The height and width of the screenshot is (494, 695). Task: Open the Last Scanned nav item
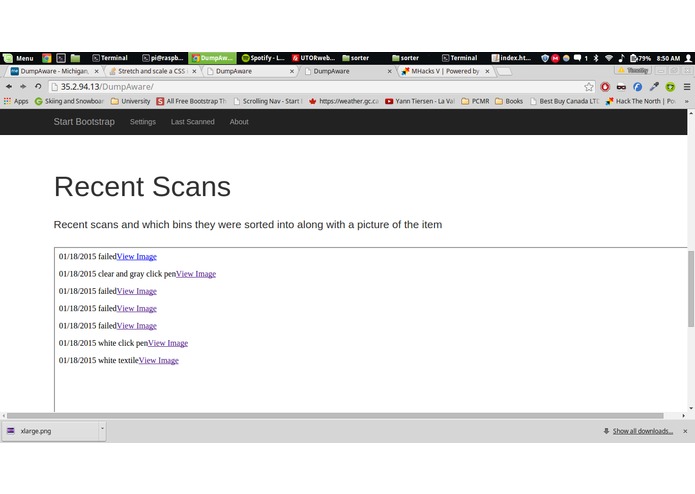[193, 122]
